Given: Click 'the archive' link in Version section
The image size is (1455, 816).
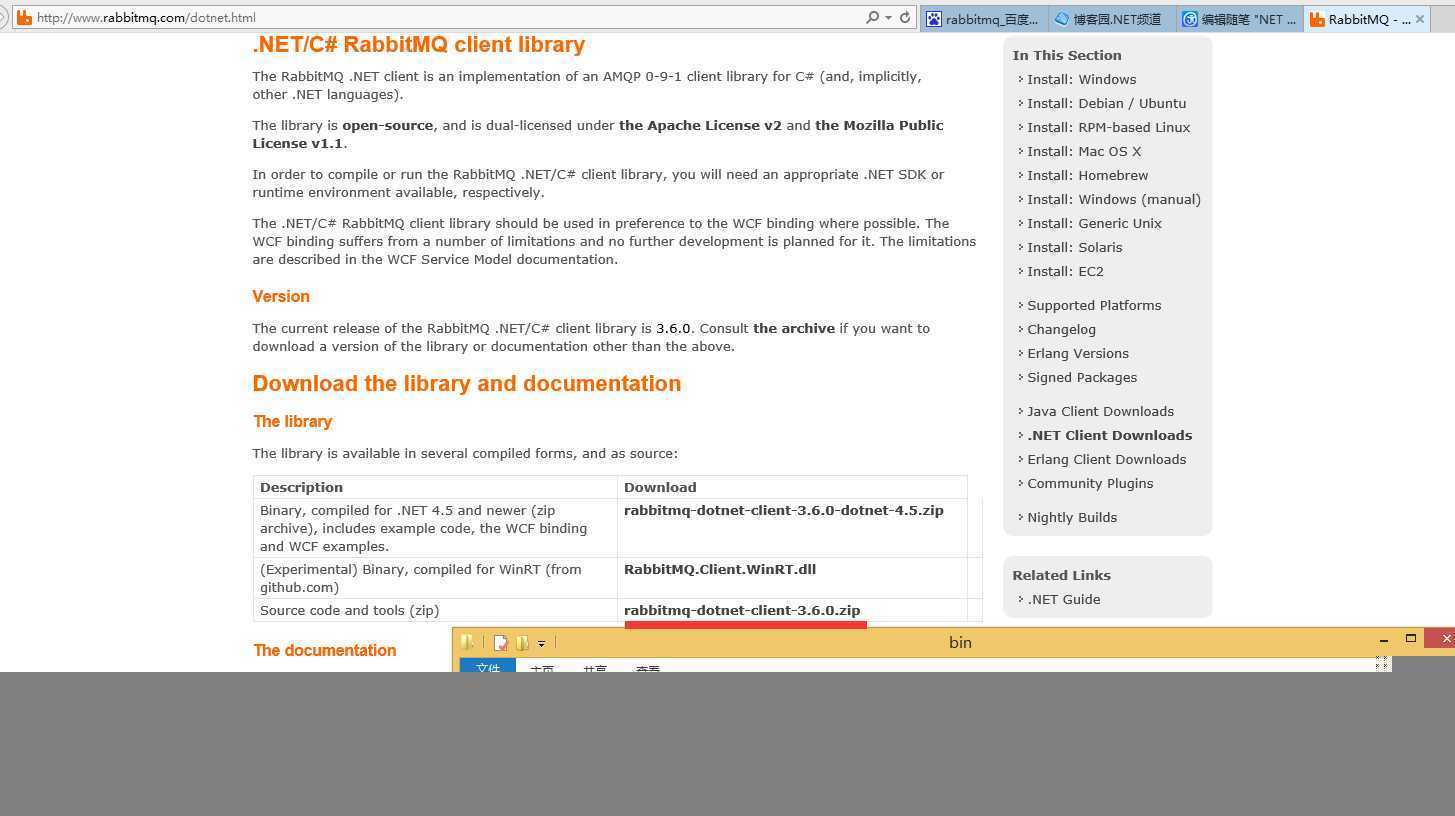Looking at the screenshot, I should [794, 328].
